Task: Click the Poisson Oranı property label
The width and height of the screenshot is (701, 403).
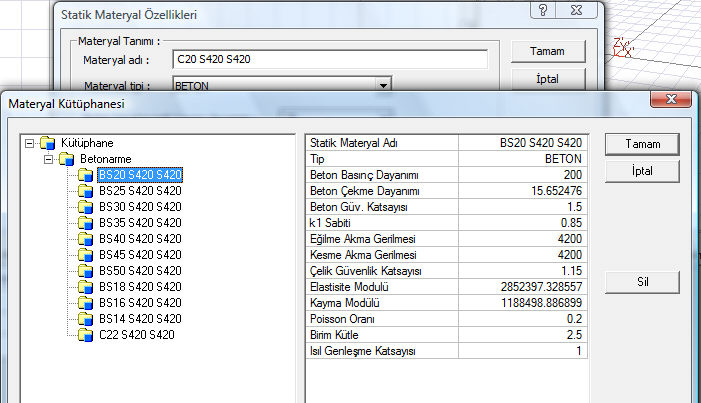Action: click(x=342, y=319)
